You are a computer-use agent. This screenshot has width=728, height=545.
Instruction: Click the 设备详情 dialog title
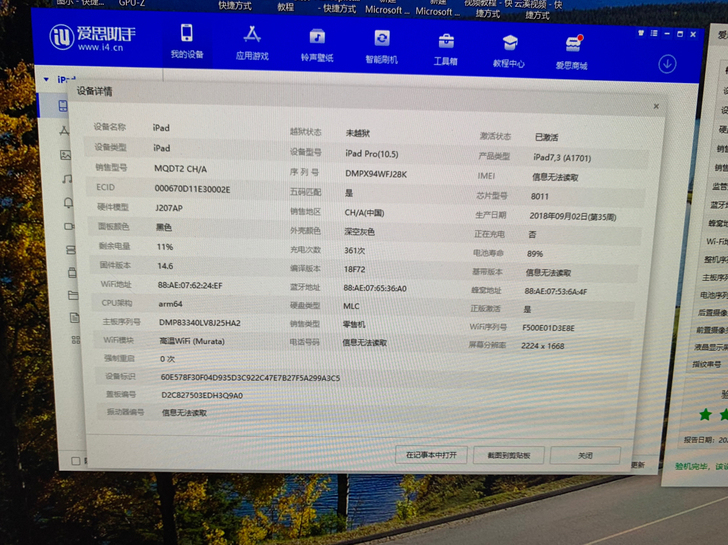94,91
